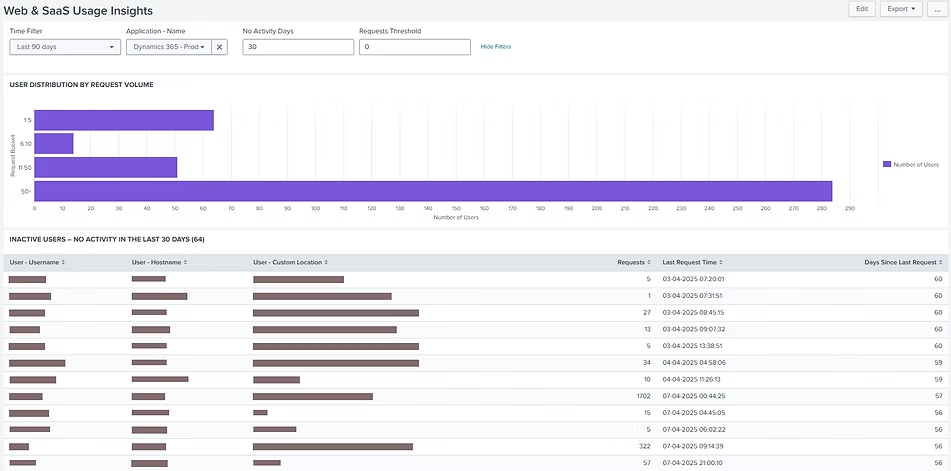Clear the Application Name filter with X
Viewport: 951px width, 471px height.
(x=220, y=47)
